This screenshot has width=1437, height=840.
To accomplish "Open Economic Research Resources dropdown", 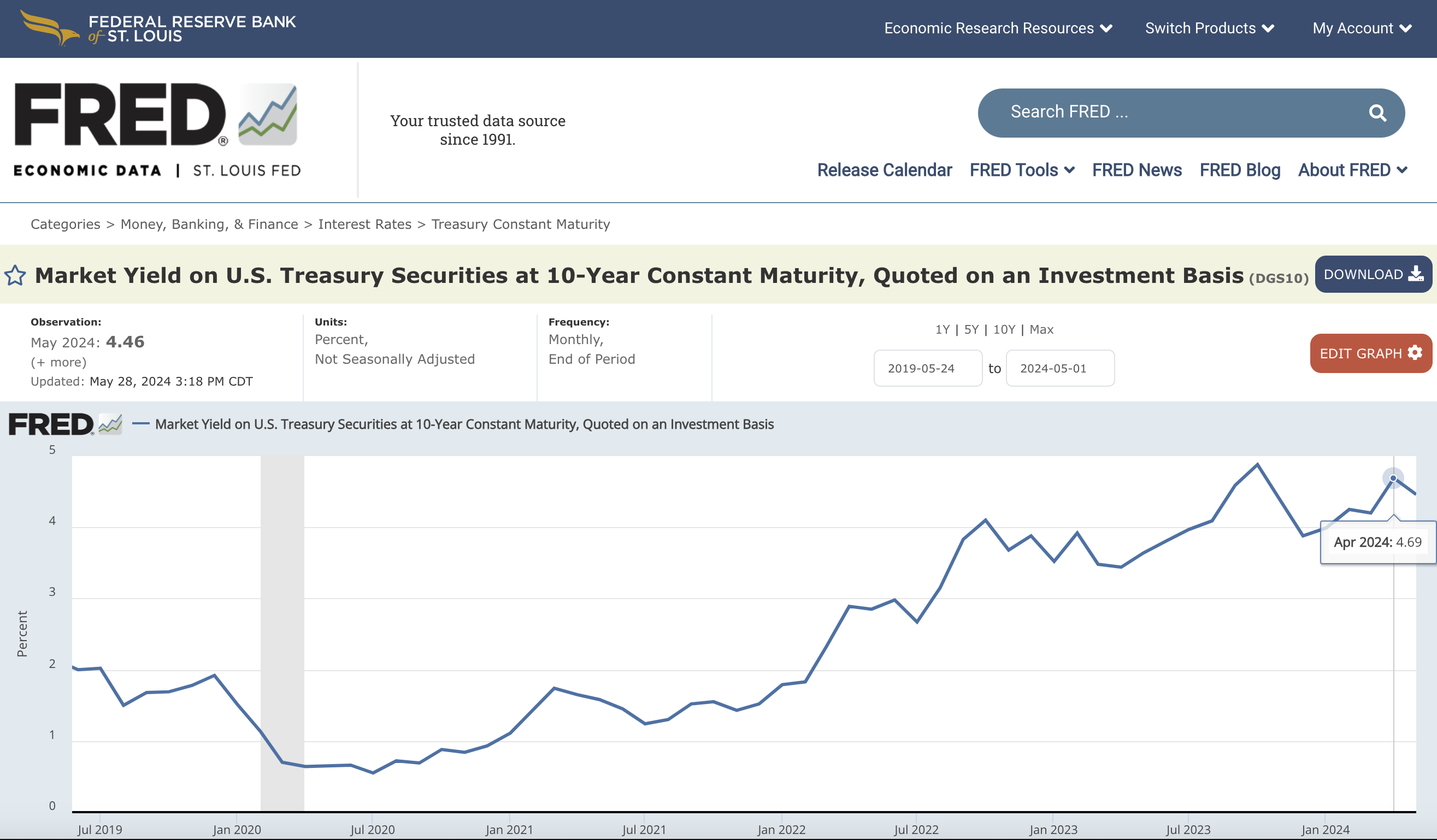I will point(998,28).
